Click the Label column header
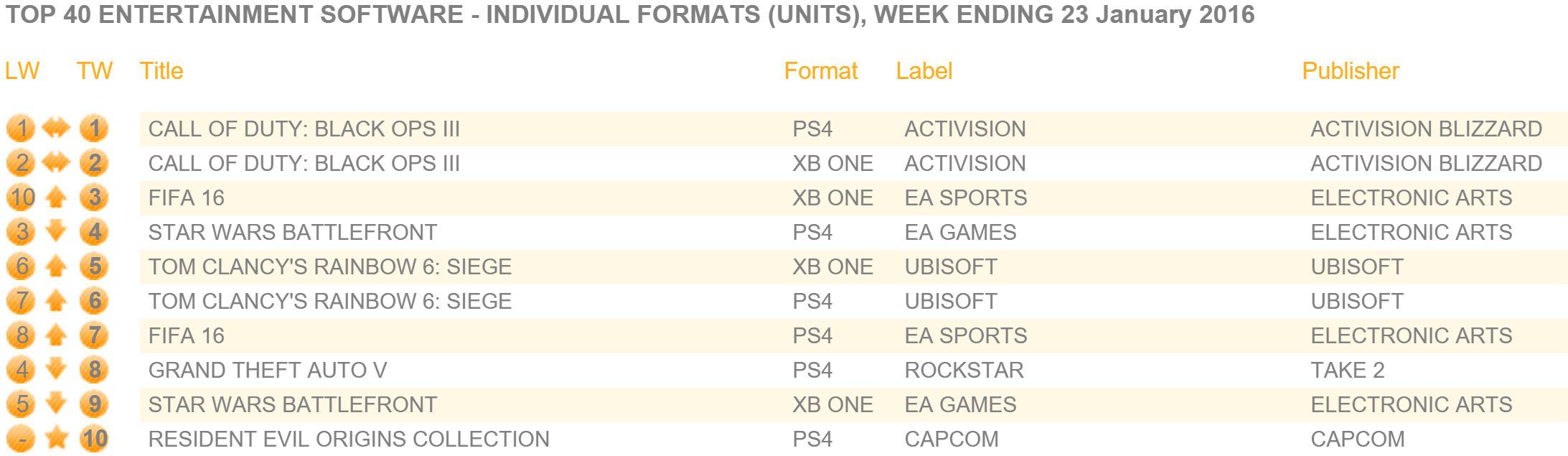Image resolution: width=1568 pixels, height=456 pixels. click(924, 71)
